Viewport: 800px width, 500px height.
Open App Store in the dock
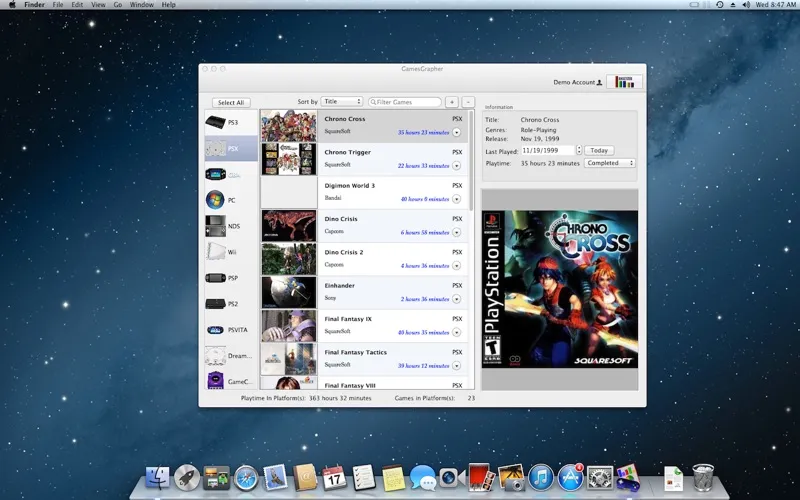coord(570,478)
